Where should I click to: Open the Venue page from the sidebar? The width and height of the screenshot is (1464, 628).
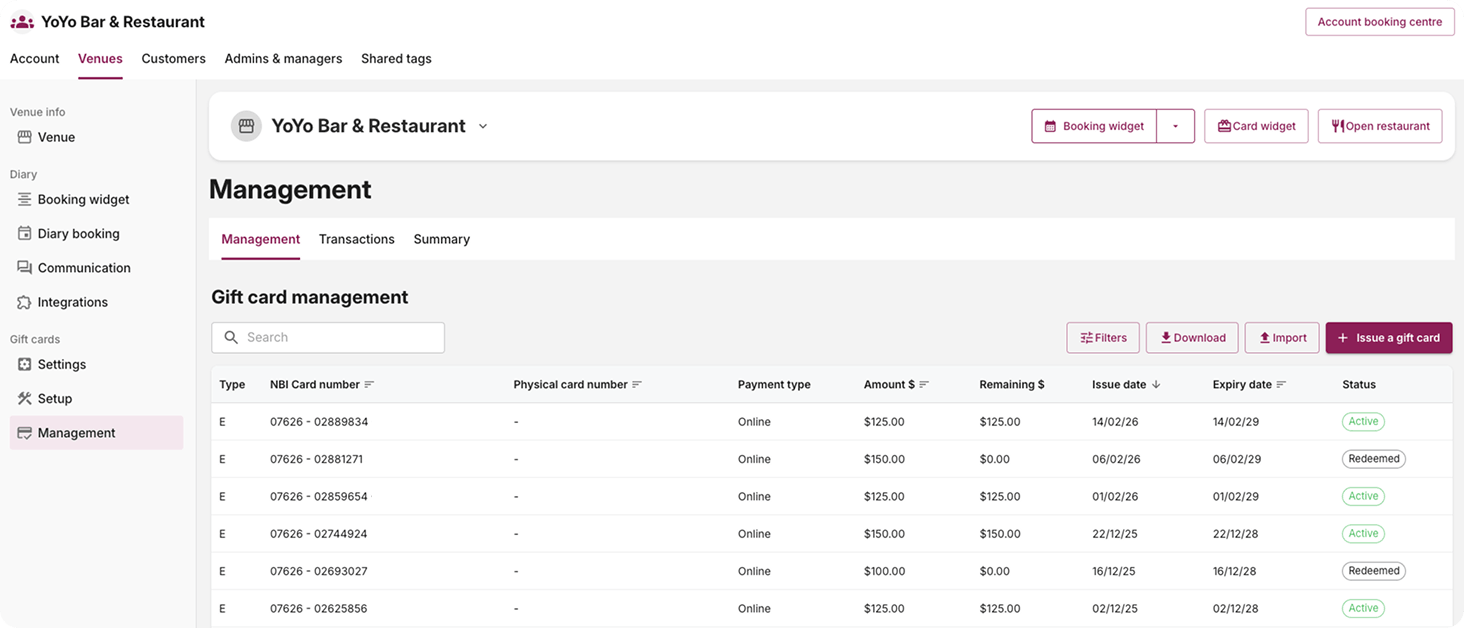click(x=24, y=137)
